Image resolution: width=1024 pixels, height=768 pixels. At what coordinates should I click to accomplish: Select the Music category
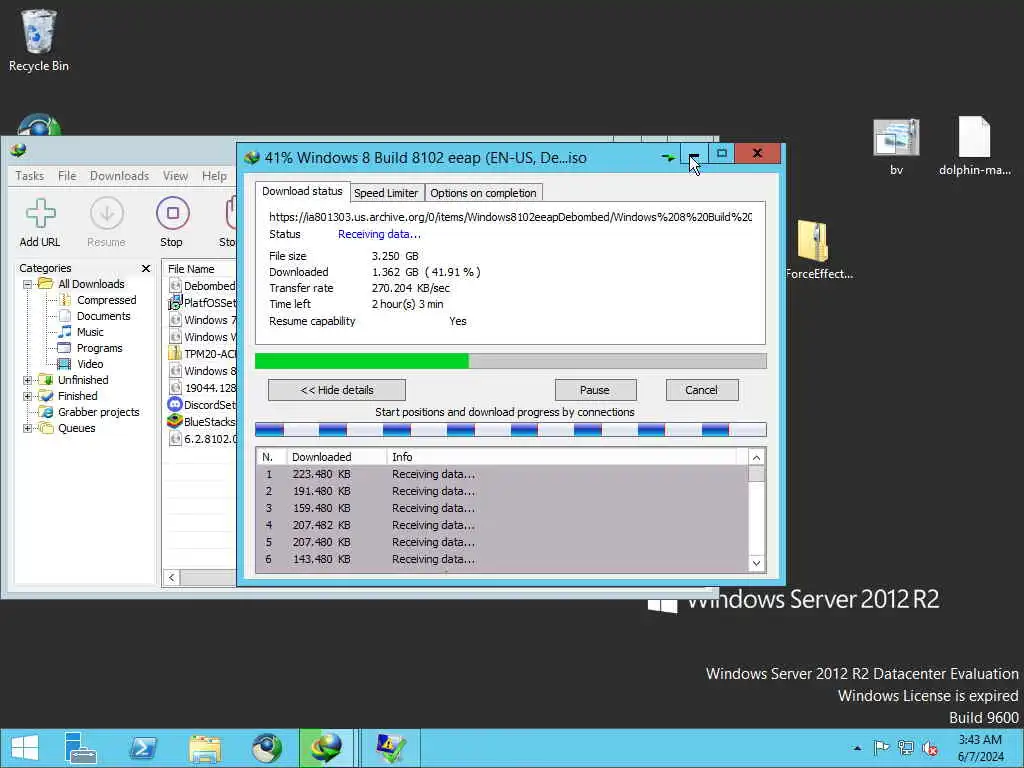coord(90,332)
